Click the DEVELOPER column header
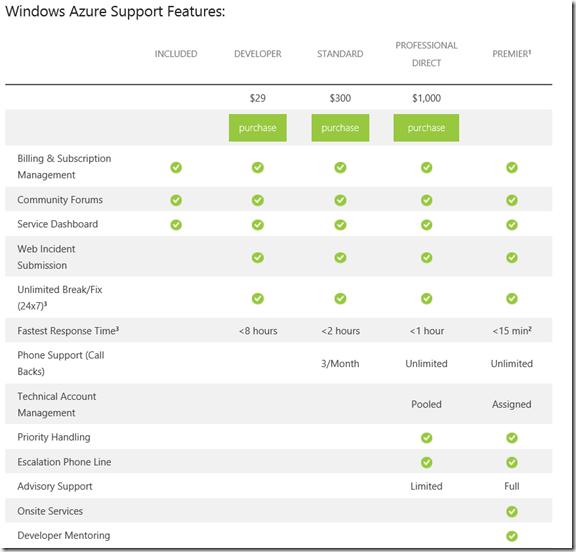This screenshot has height=552, width=576. pos(258,54)
